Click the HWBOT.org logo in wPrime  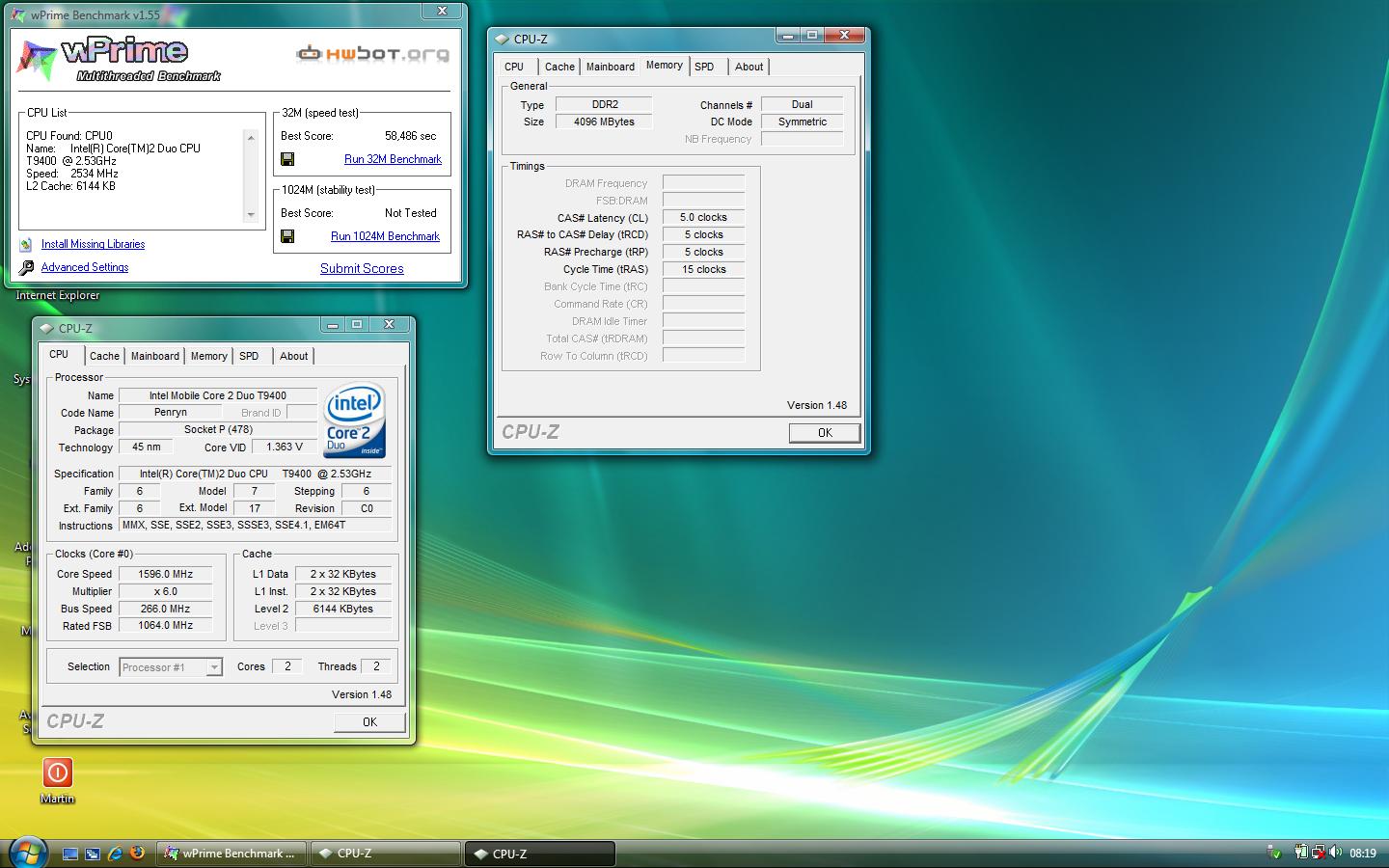click(x=372, y=54)
